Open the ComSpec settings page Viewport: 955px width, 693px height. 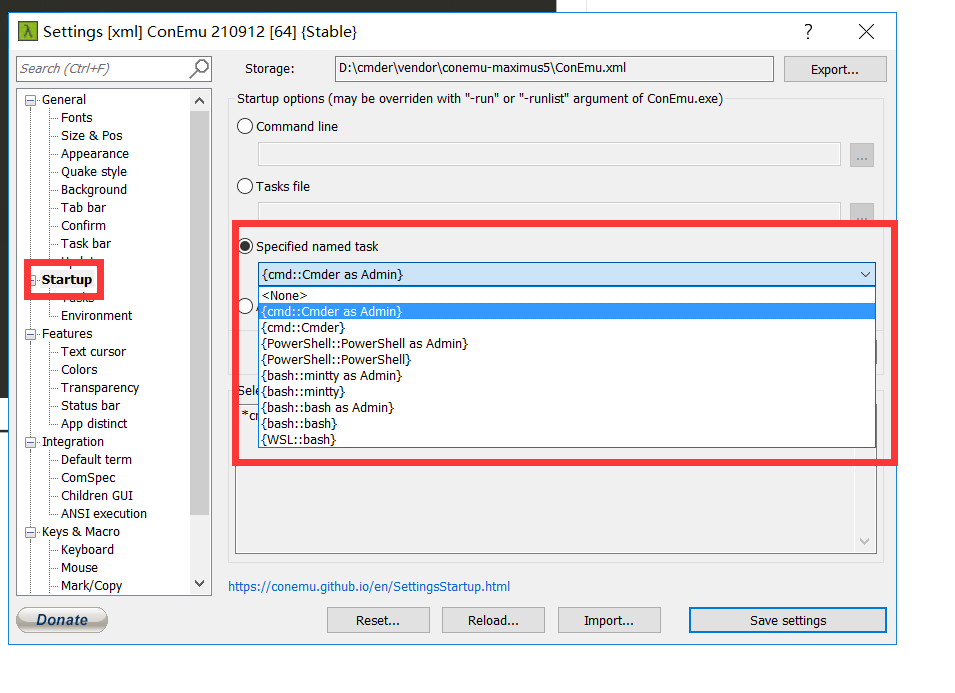click(x=88, y=477)
